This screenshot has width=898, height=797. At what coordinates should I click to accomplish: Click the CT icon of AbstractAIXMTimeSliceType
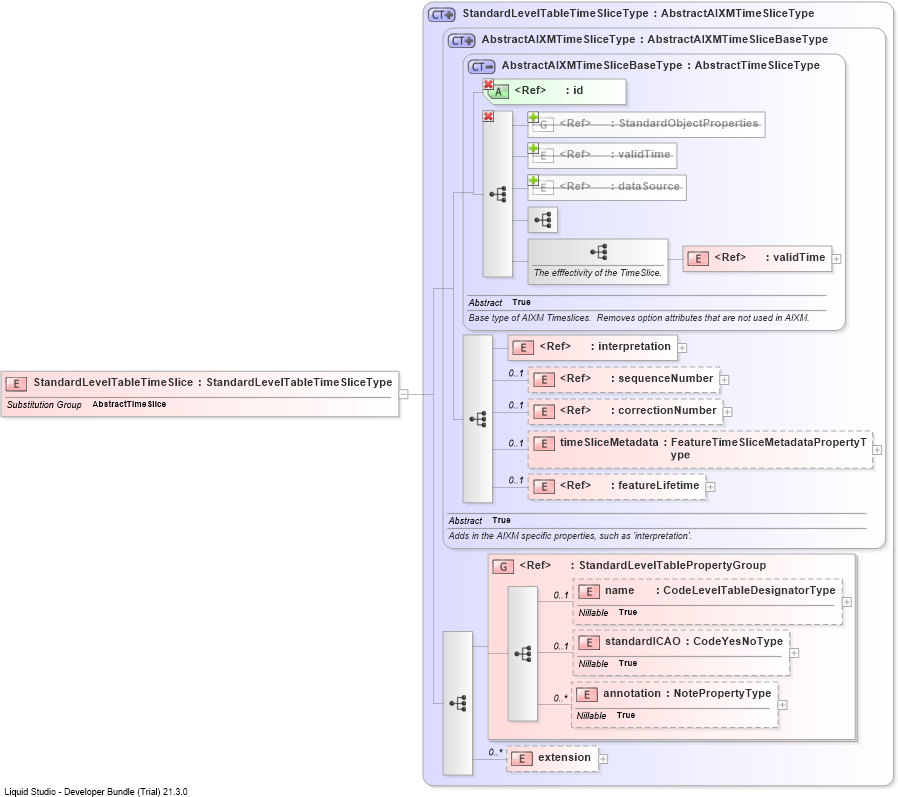point(462,41)
